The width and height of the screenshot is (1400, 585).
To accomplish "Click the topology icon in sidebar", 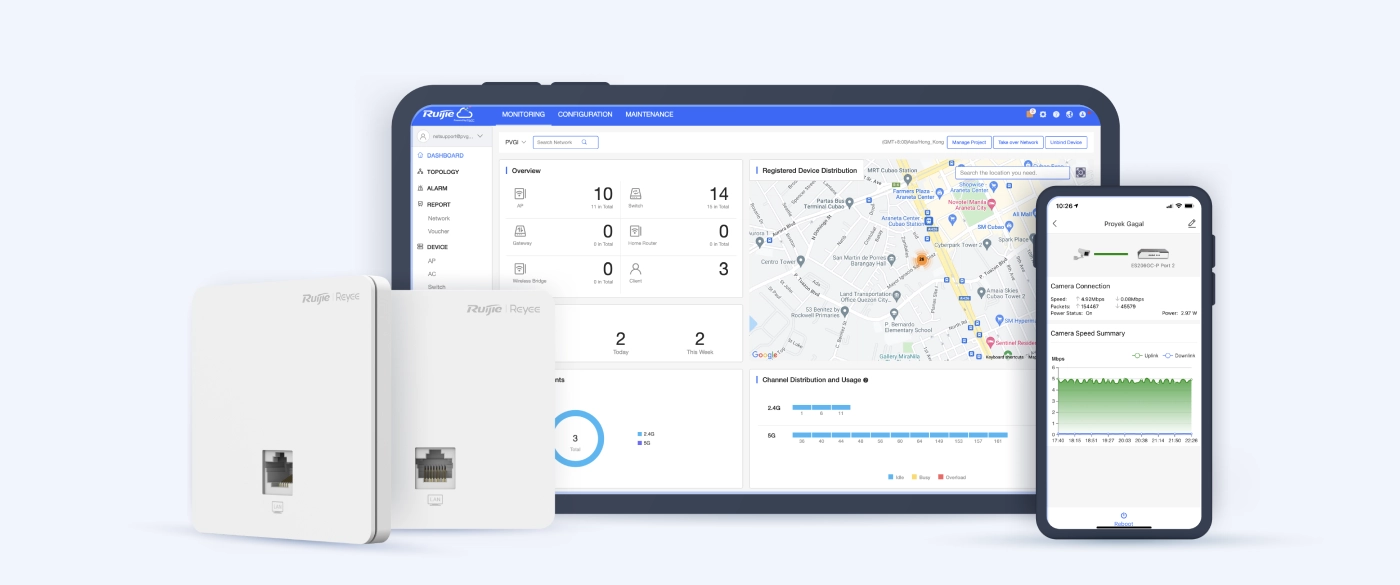I will 420,172.
